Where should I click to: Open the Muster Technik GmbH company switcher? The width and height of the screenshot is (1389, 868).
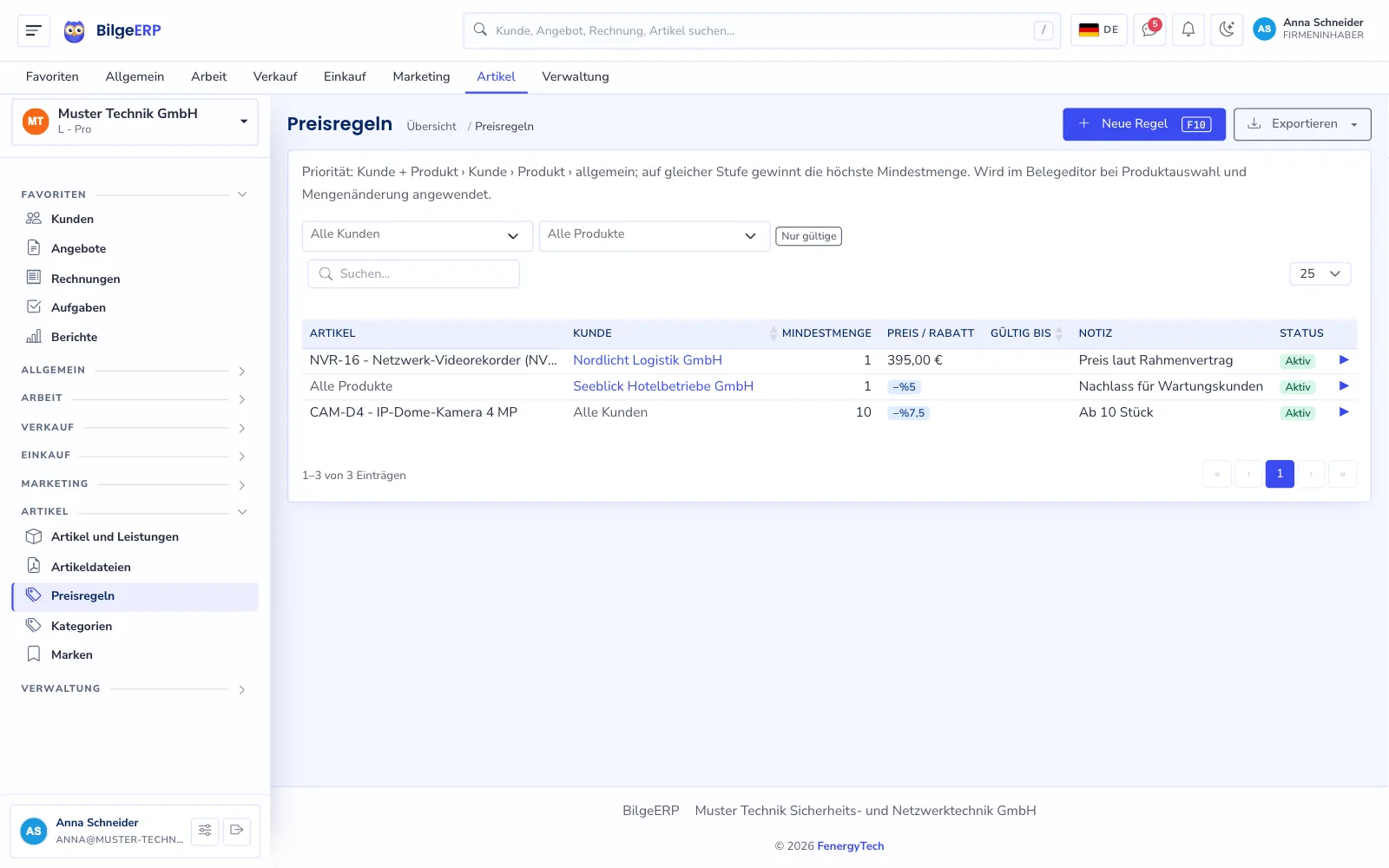135,122
